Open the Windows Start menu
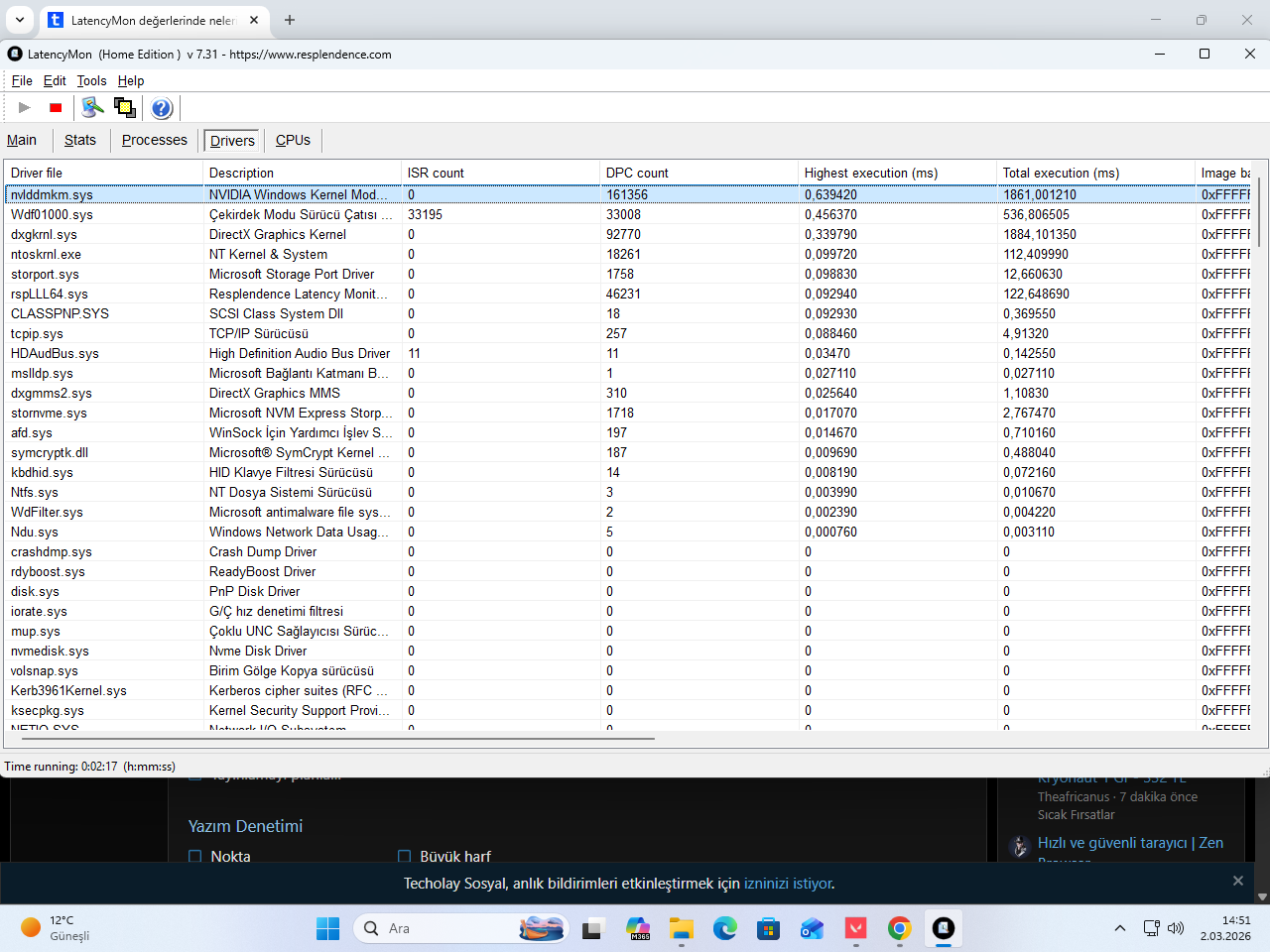 (327, 928)
